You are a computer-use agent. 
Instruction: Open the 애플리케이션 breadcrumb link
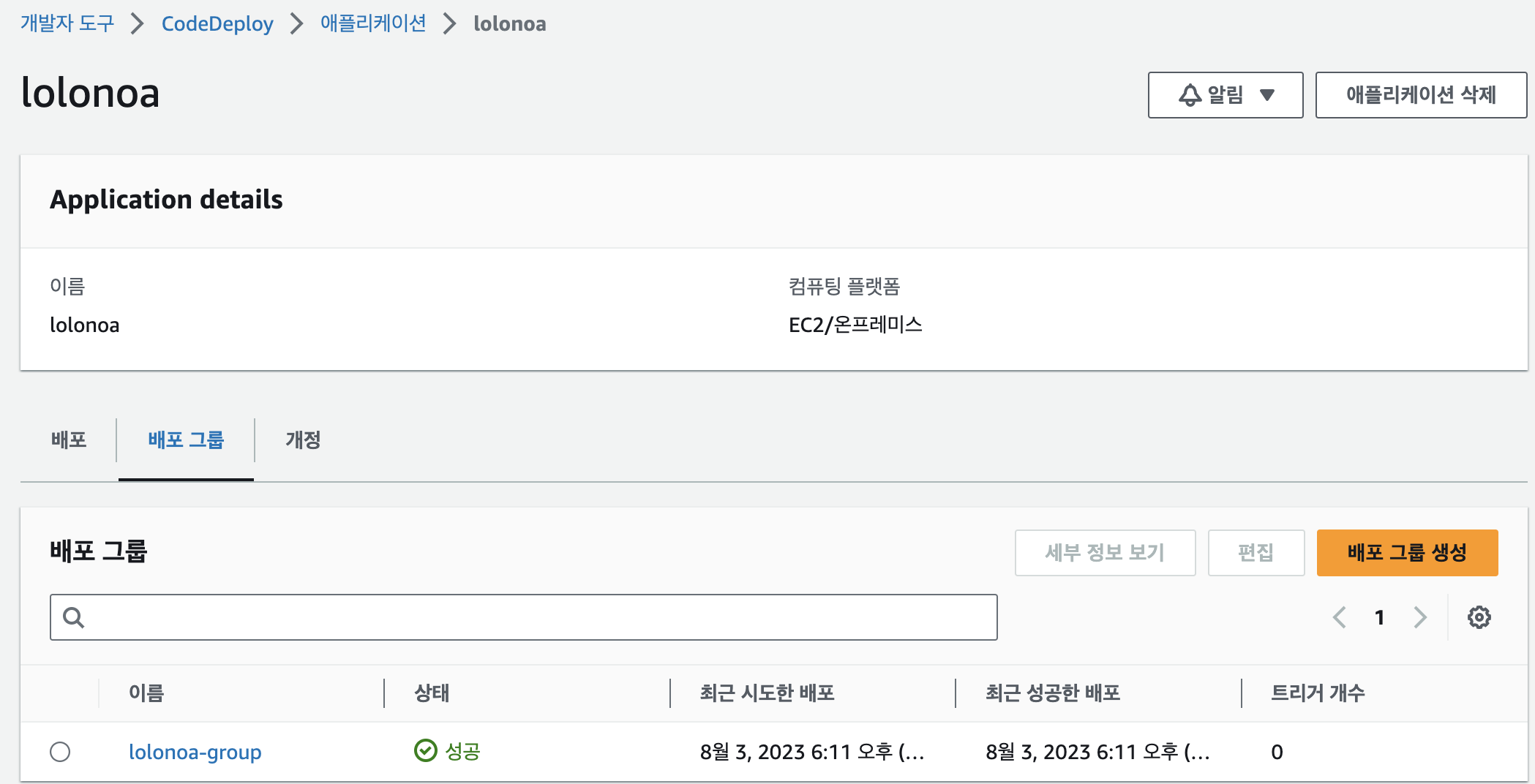click(x=373, y=23)
